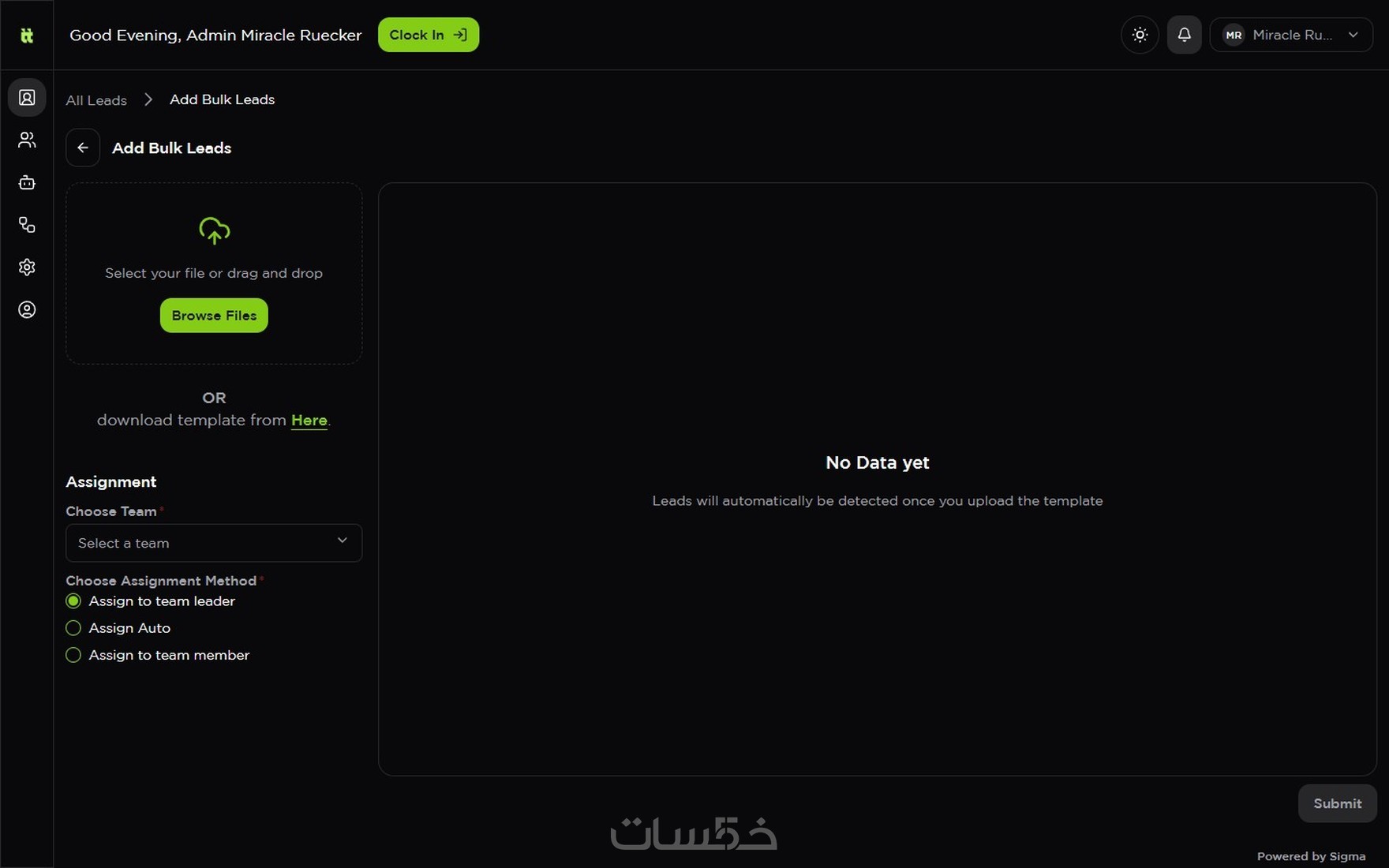Click the Clock In button

[429, 35]
